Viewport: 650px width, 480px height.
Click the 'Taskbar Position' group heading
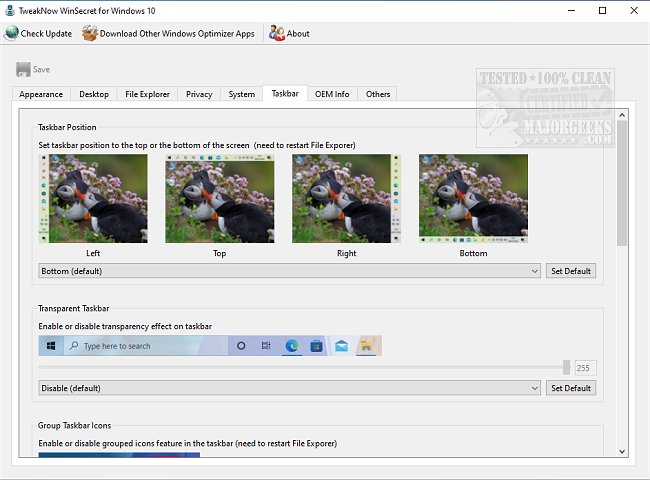pos(67,127)
